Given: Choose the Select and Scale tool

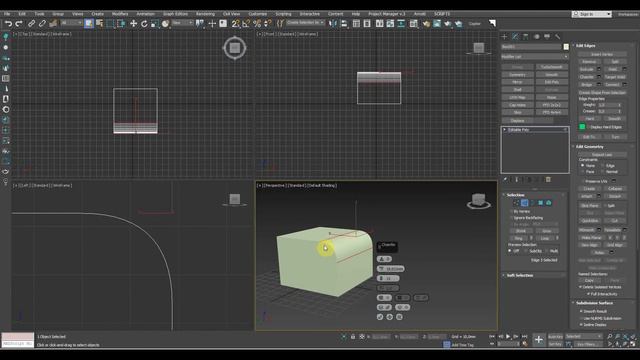Looking at the screenshot, I should point(154,24).
